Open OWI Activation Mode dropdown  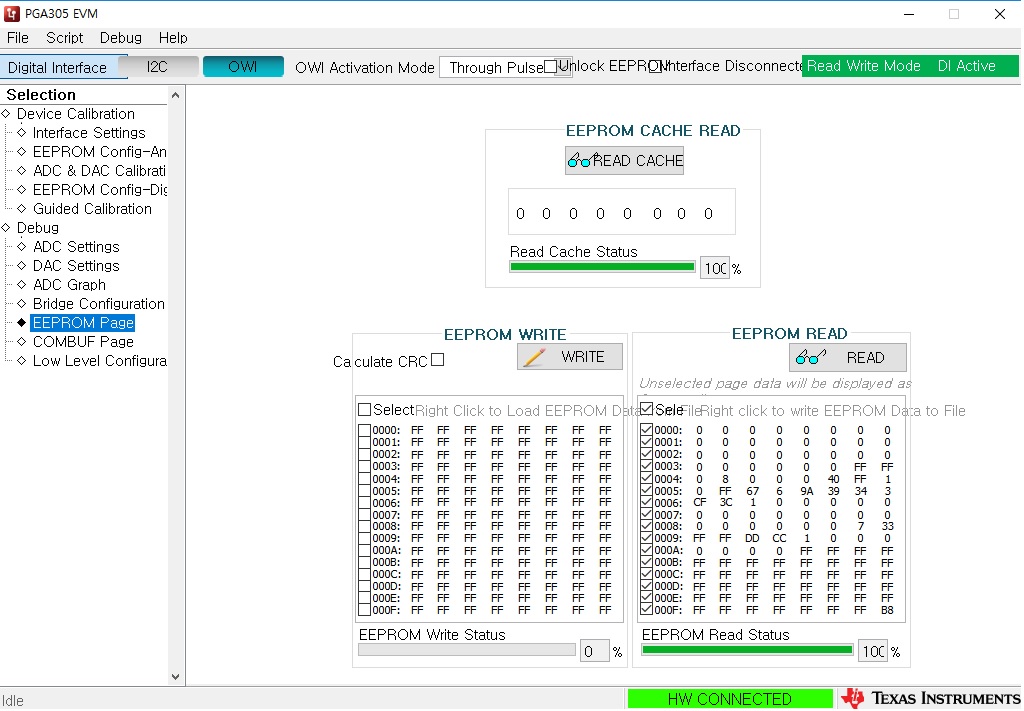(505, 67)
